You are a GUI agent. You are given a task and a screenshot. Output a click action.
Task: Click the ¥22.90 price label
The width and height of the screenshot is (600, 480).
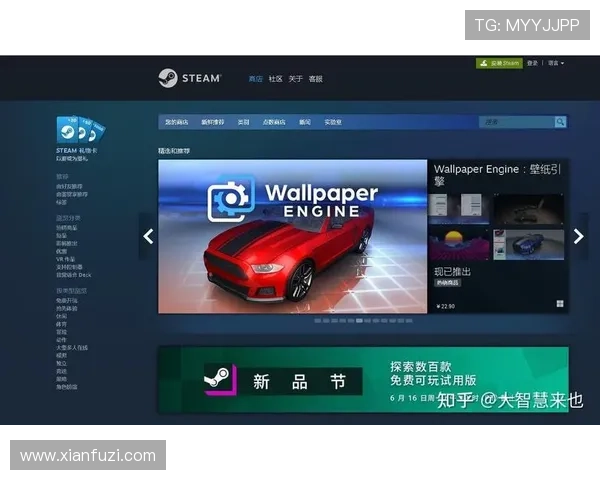(x=445, y=306)
